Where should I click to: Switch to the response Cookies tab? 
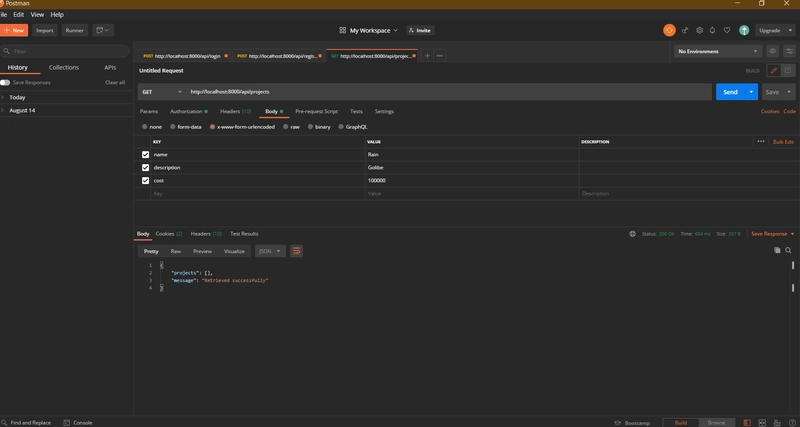169,234
